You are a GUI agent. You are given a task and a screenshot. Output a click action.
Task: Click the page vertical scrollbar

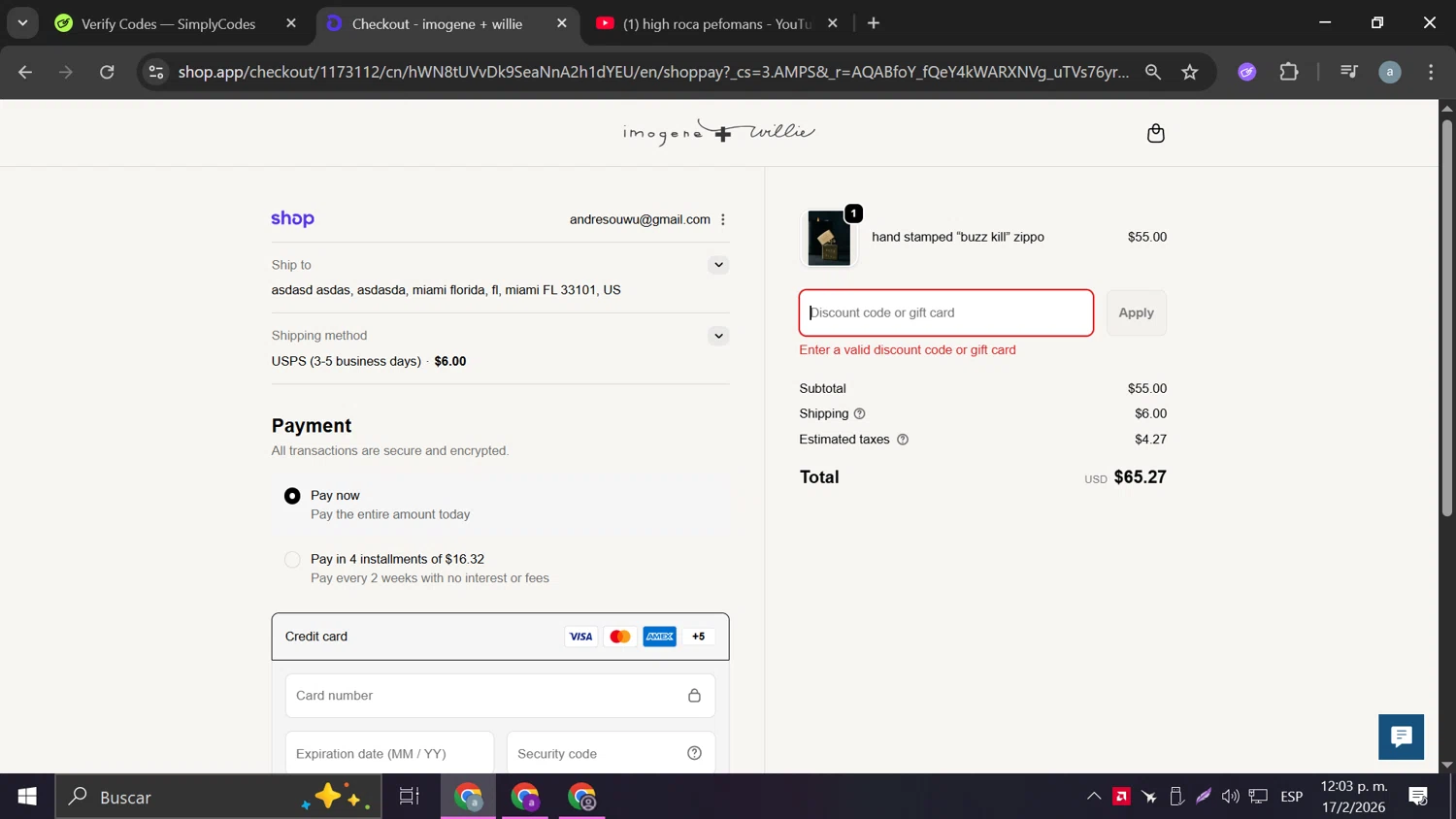(x=1446, y=320)
